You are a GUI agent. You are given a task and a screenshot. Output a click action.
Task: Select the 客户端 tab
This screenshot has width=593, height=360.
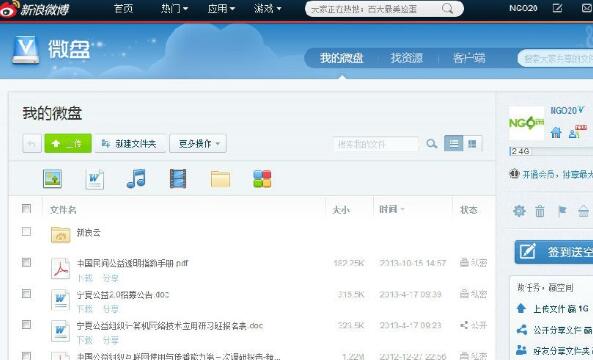469,58
